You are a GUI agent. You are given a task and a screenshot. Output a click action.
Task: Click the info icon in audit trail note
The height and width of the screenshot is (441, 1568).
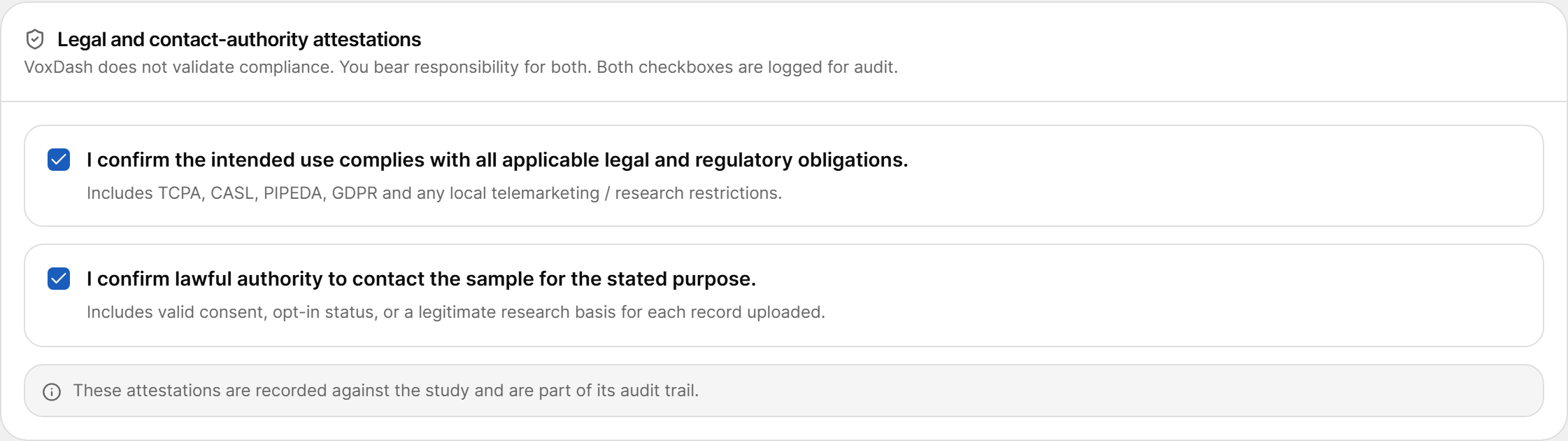click(x=52, y=391)
